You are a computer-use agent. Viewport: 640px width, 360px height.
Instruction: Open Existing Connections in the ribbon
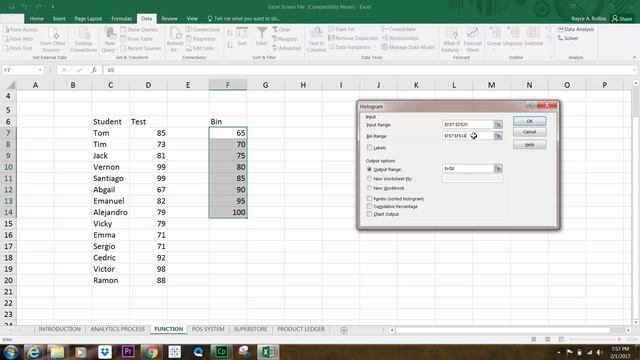click(x=83, y=40)
